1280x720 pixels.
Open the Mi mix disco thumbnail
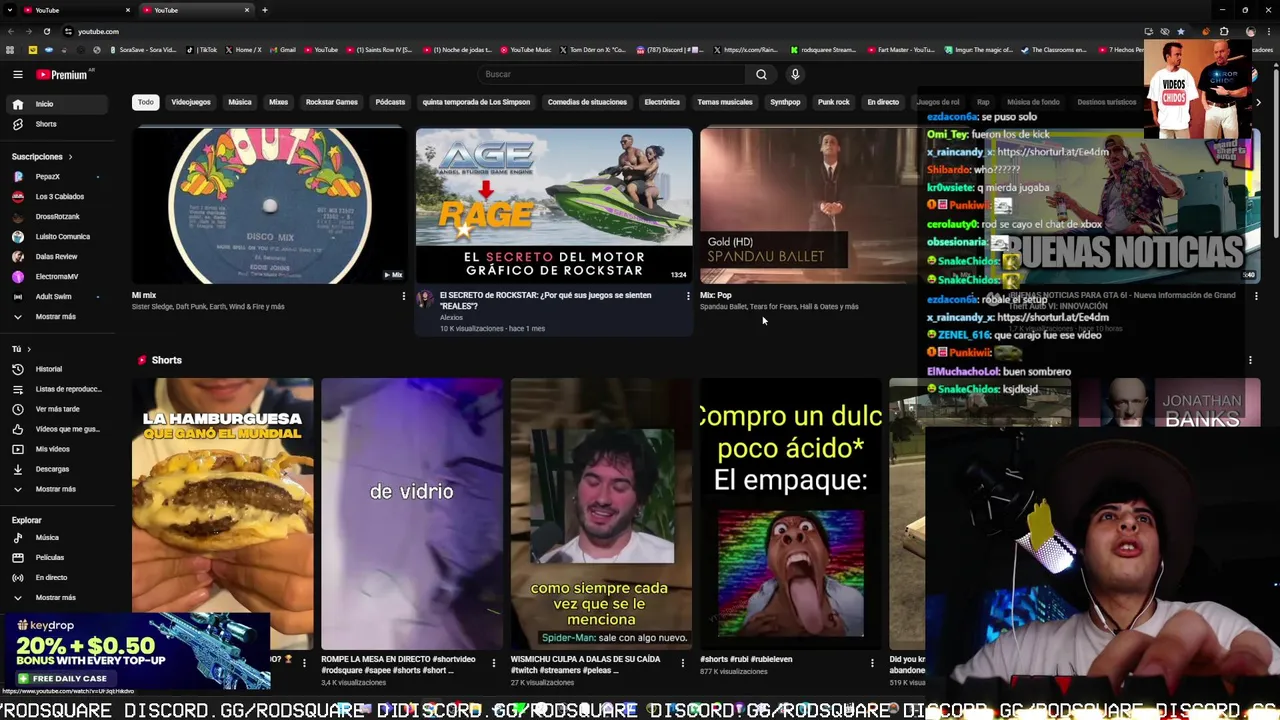(269, 206)
